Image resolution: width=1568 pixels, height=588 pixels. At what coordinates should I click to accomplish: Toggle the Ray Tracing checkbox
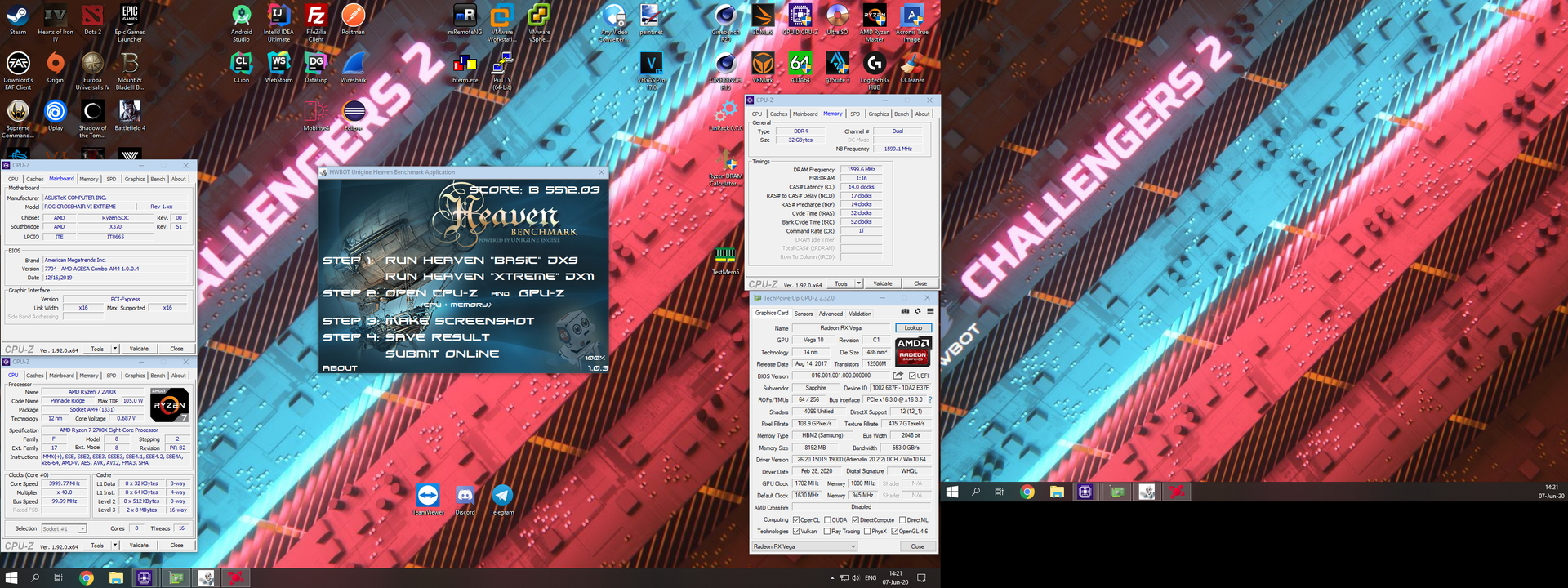(827, 532)
